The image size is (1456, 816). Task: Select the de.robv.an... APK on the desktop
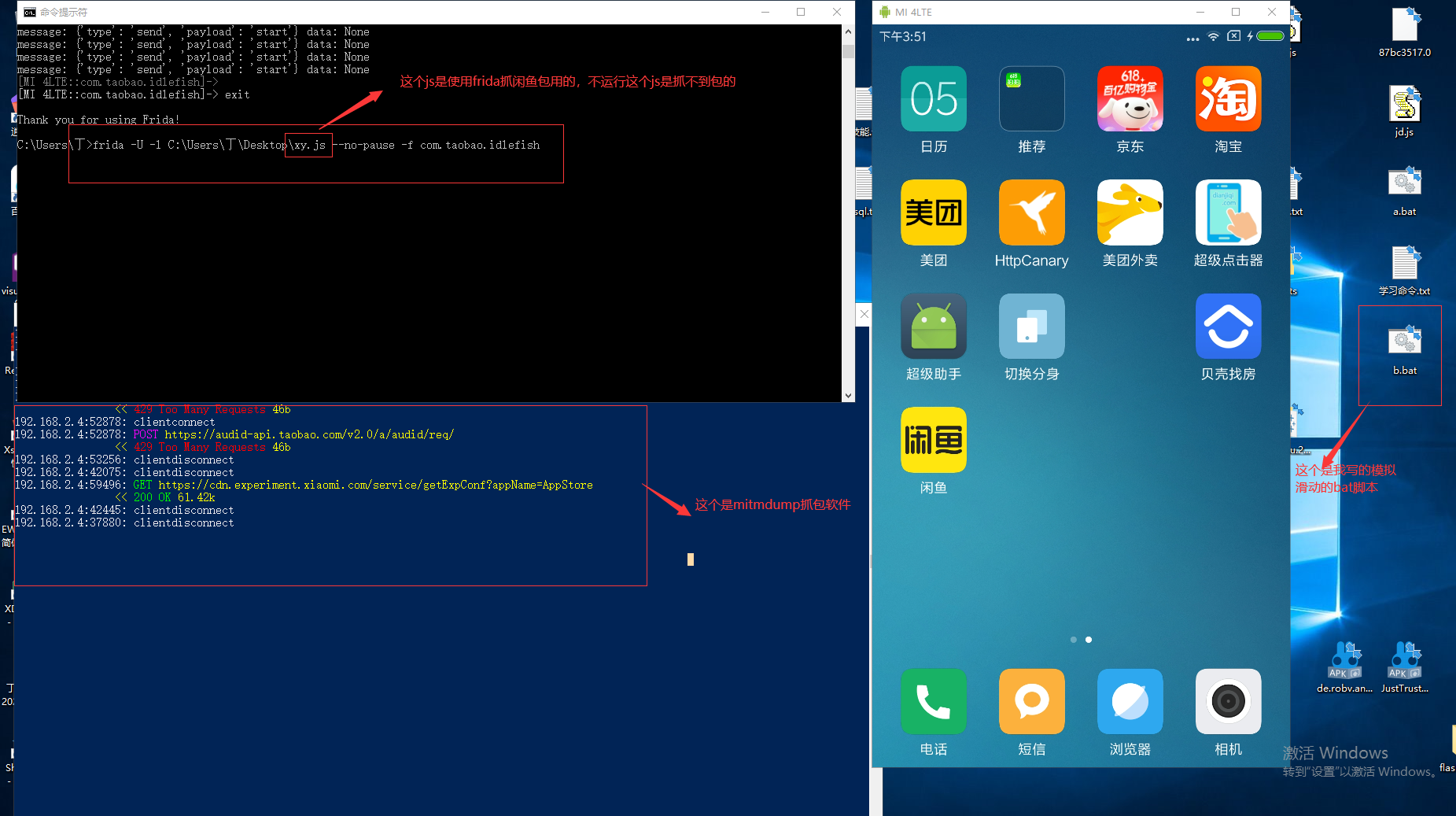pyautogui.click(x=1344, y=667)
